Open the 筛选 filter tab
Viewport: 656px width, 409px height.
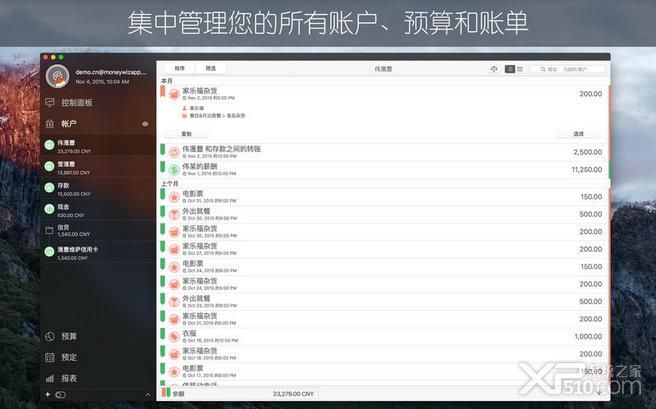[210, 68]
